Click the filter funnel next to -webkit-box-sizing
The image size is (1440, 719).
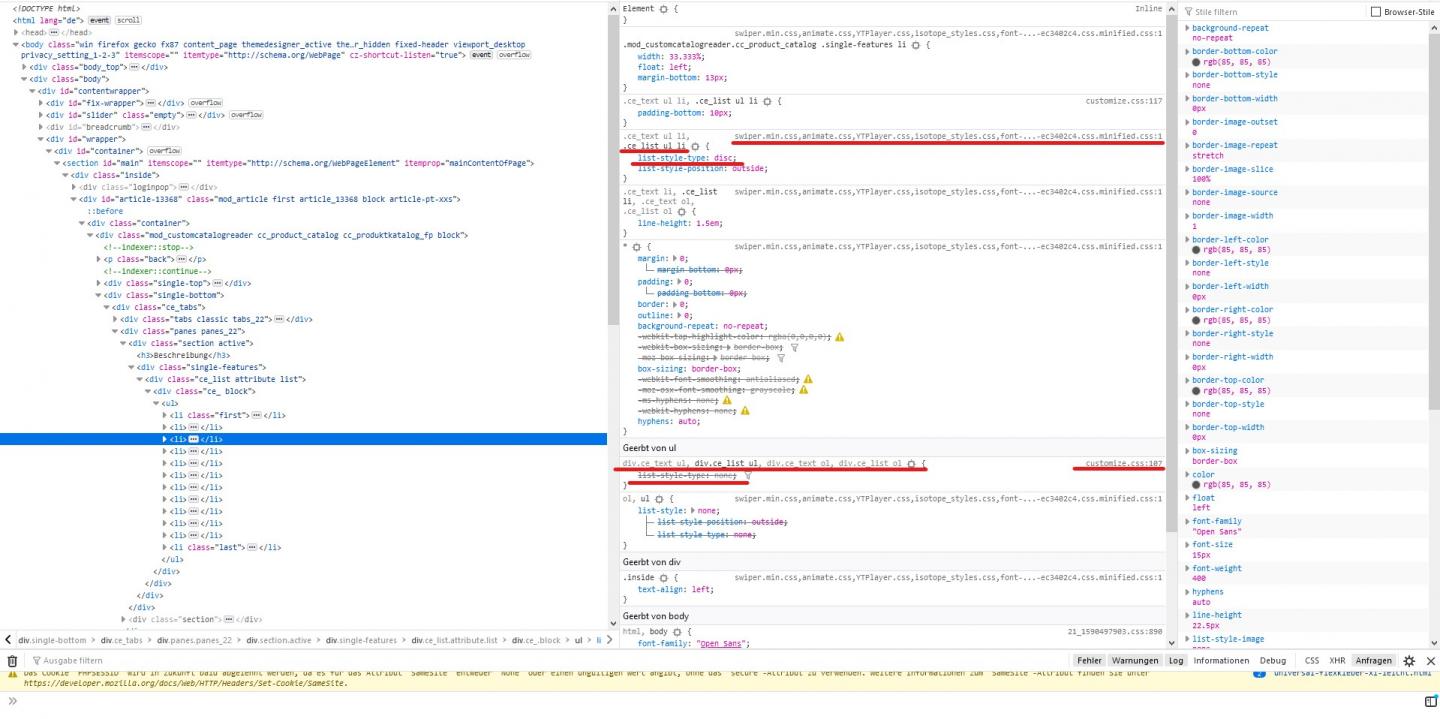(x=795, y=347)
